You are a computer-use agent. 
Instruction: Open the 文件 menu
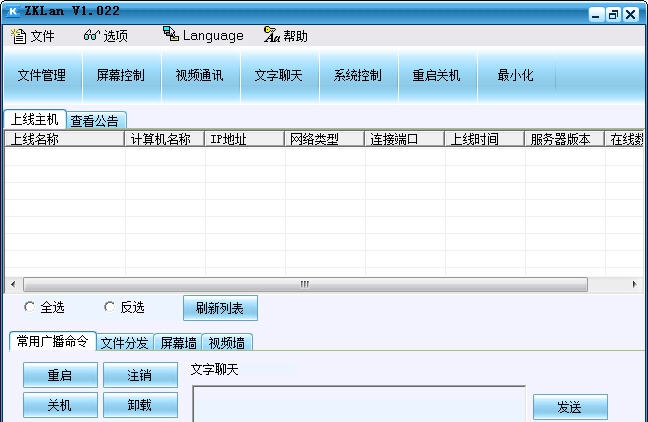(x=32, y=36)
